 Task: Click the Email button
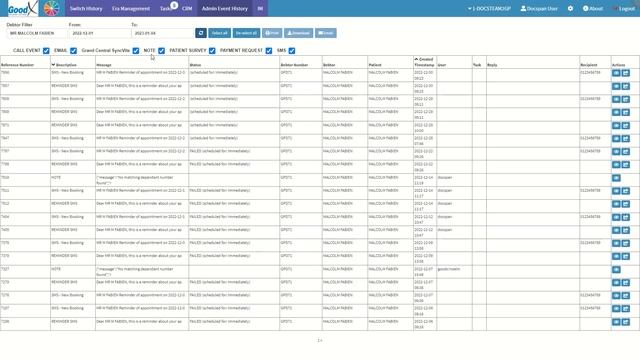pos(326,33)
